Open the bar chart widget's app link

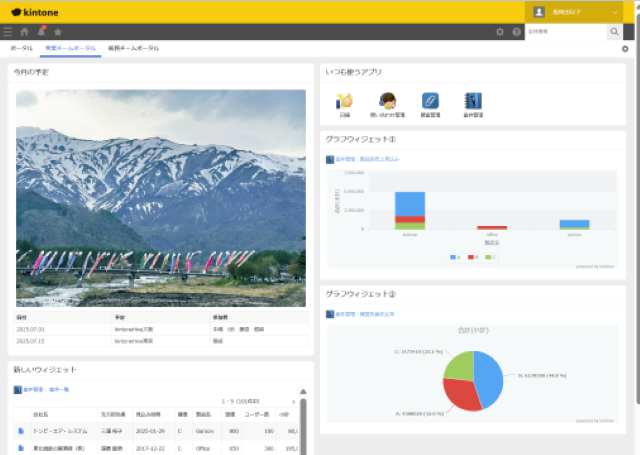(367, 159)
